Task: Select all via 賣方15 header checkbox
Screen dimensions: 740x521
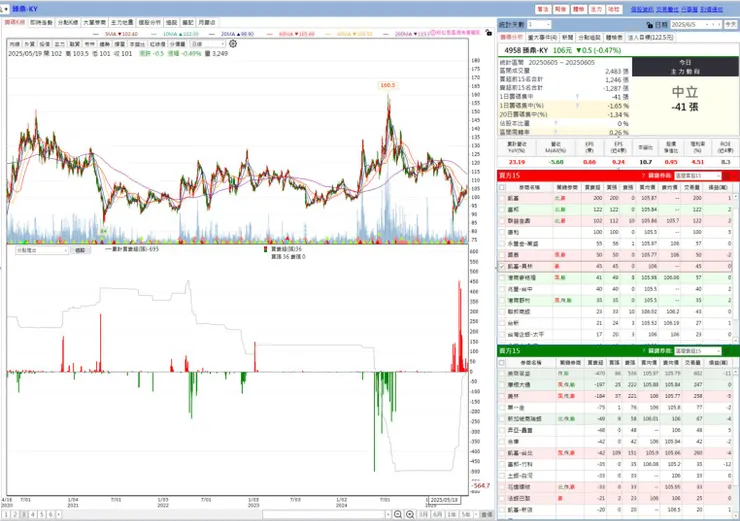Action: coord(502,363)
